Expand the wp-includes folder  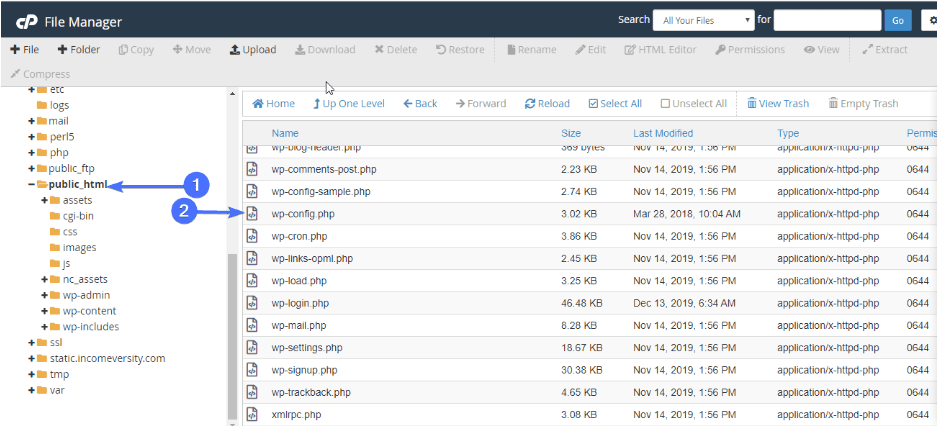[x=45, y=327]
